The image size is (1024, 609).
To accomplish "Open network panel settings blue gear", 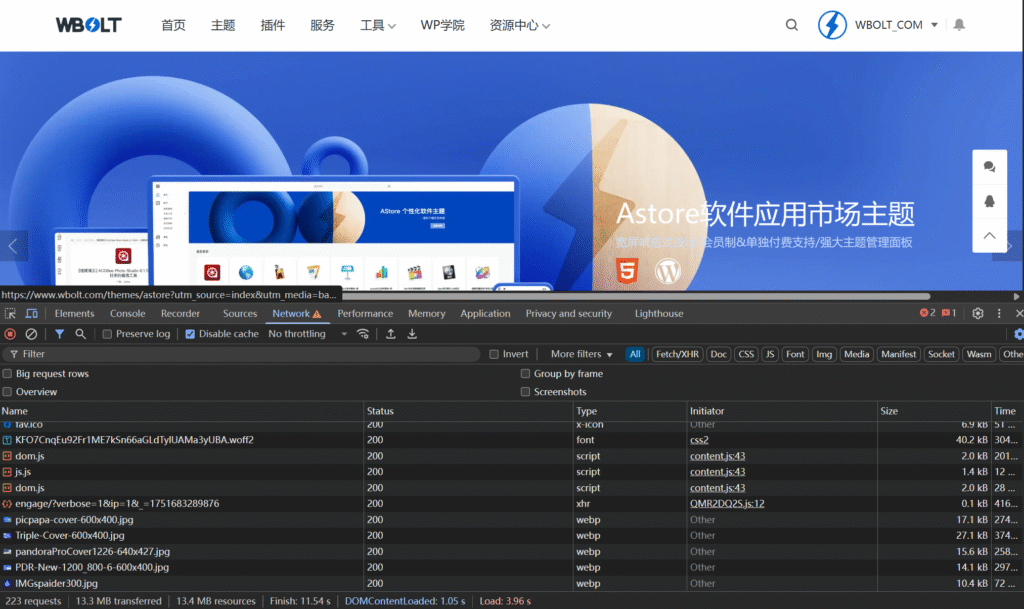I will (1018, 334).
